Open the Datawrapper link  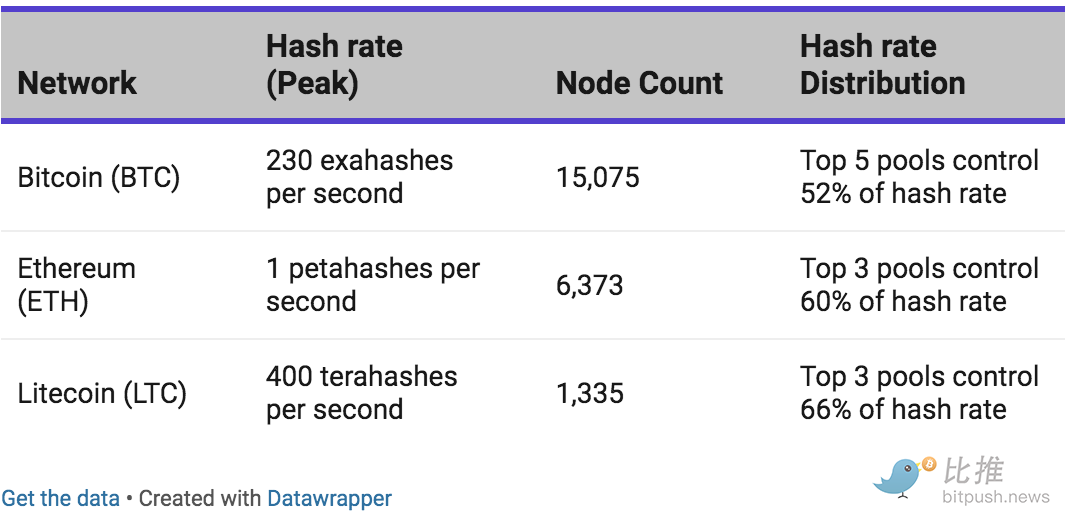330,498
